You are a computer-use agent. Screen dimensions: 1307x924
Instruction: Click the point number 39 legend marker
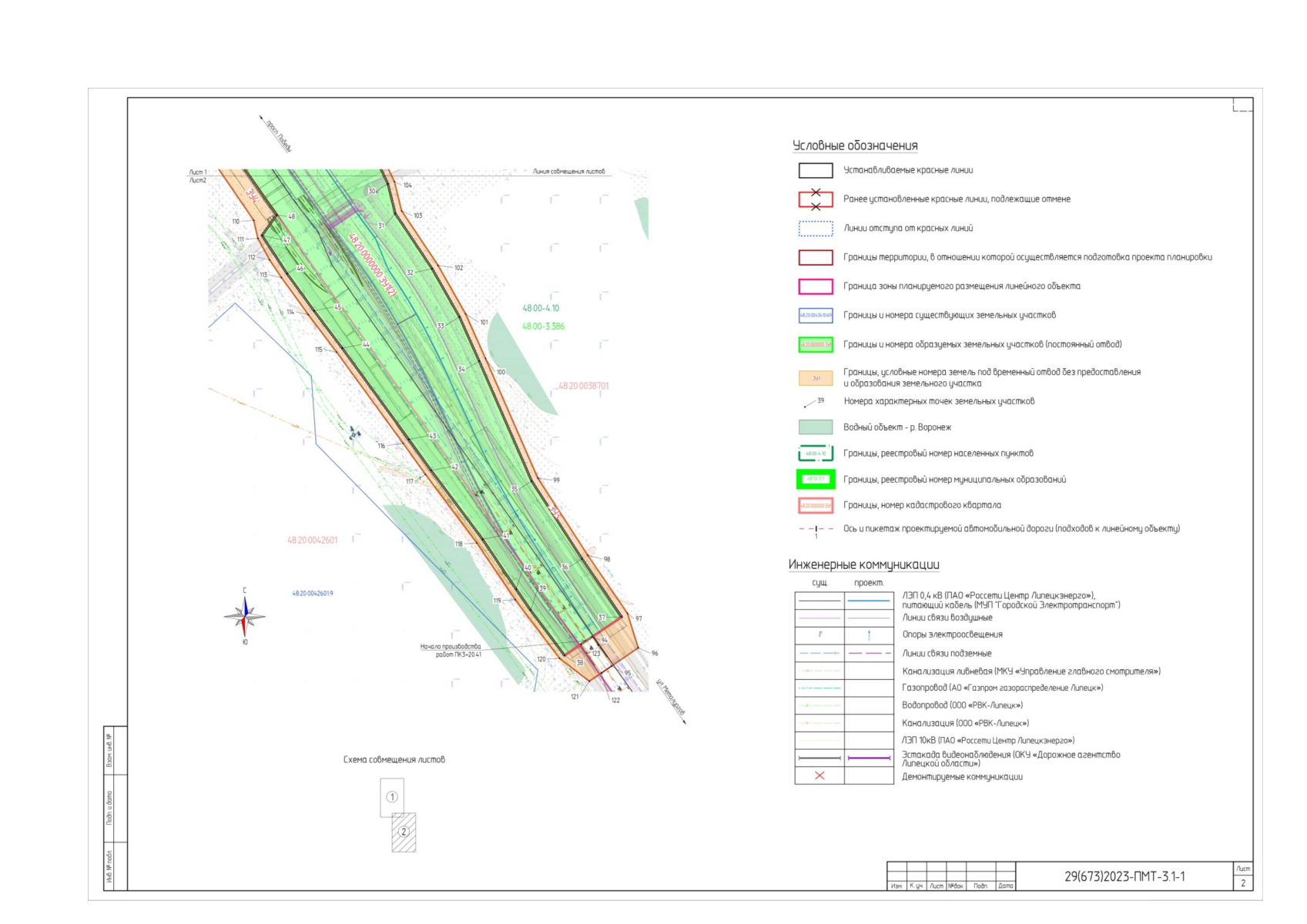pyautogui.click(x=813, y=402)
